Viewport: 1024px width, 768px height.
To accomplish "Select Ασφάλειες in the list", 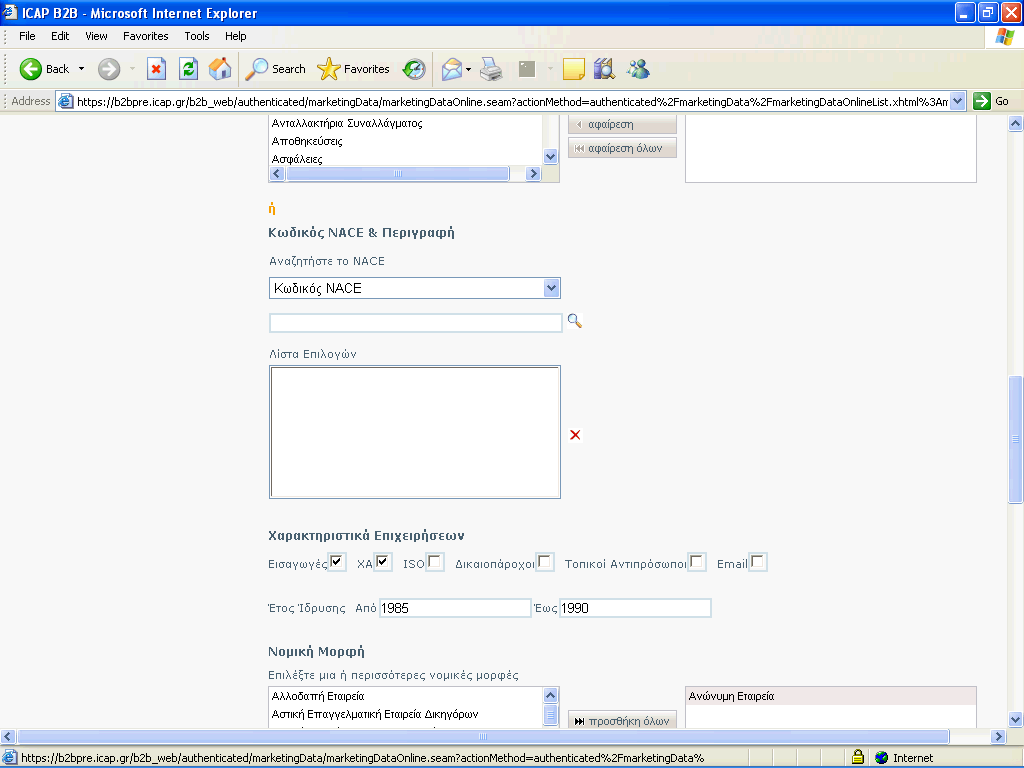I will pos(297,159).
